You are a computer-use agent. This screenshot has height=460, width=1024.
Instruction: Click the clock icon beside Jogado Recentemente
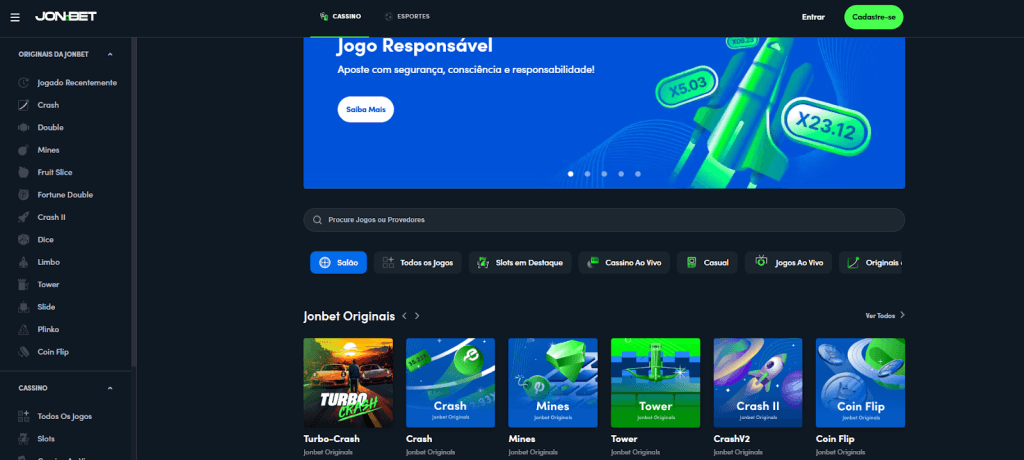[x=24, y=83]
